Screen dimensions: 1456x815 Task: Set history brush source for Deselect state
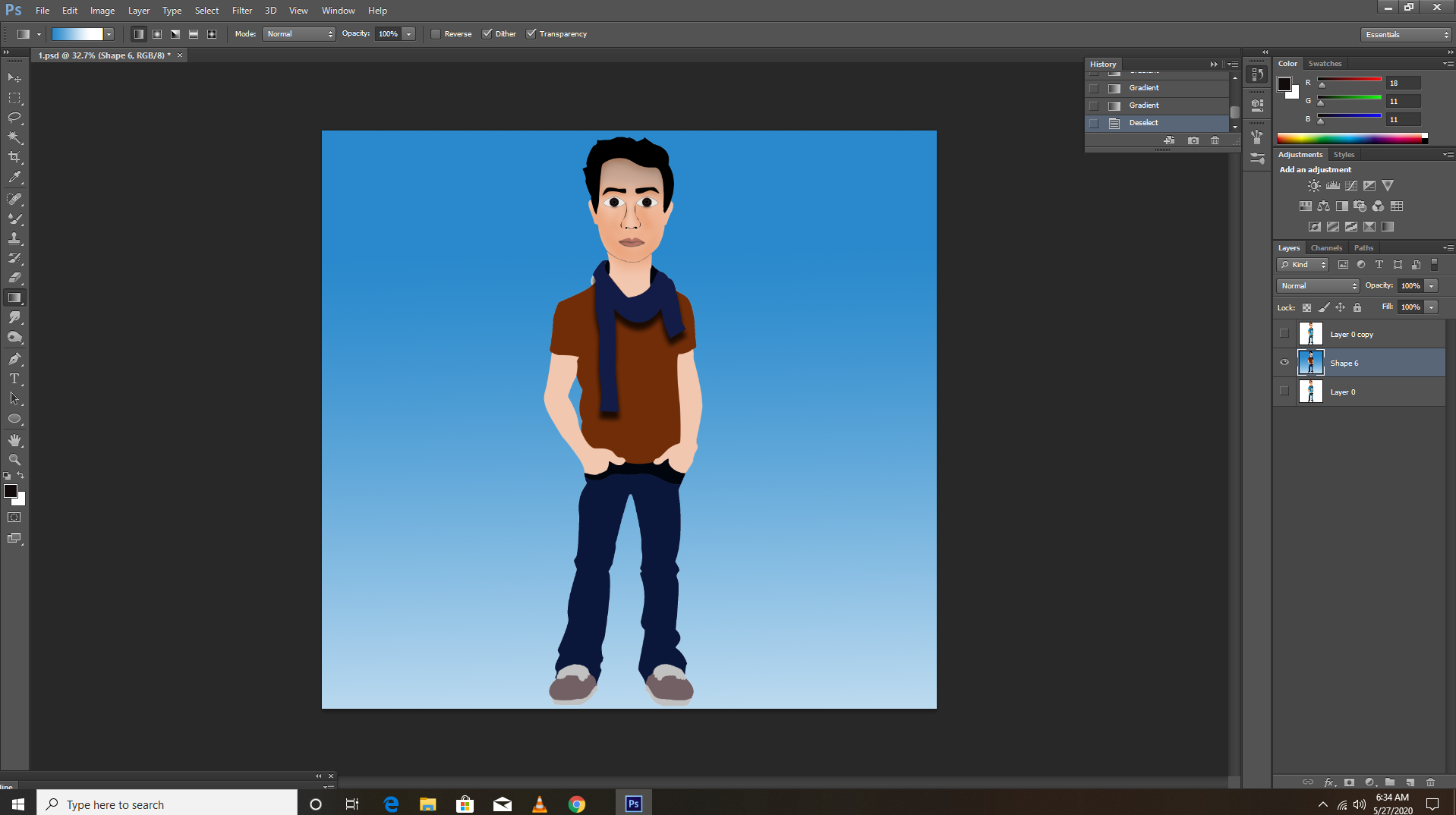coord(1094,123)
